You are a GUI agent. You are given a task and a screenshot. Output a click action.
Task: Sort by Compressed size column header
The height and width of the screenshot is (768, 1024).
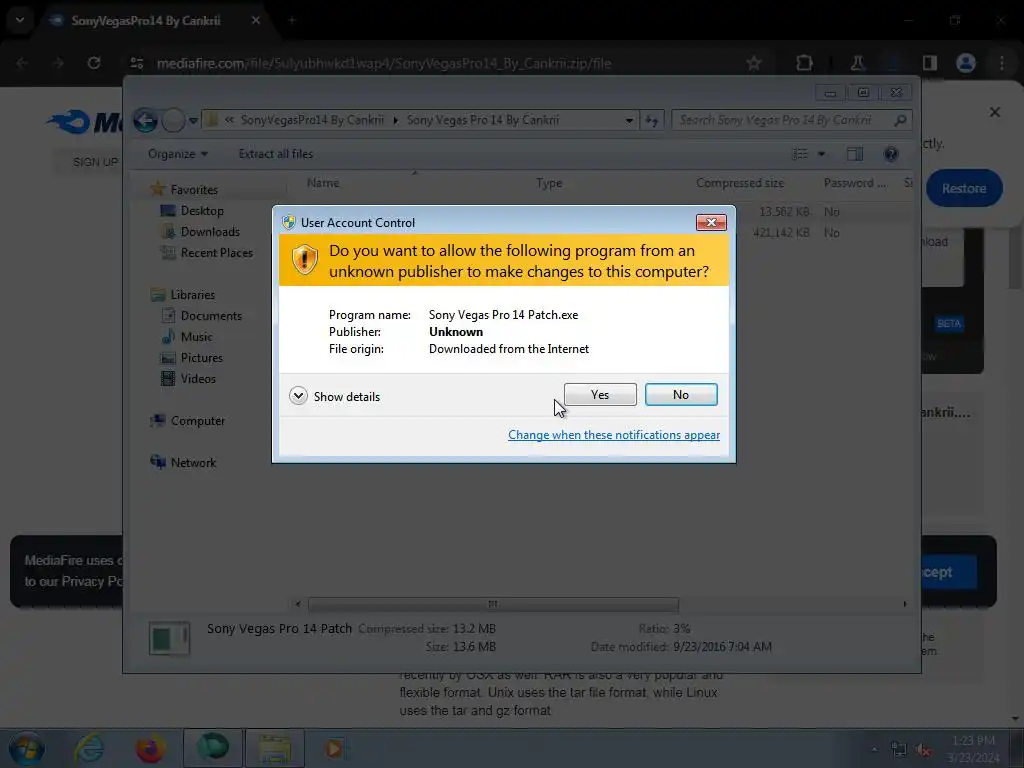(x=740, y=184)
